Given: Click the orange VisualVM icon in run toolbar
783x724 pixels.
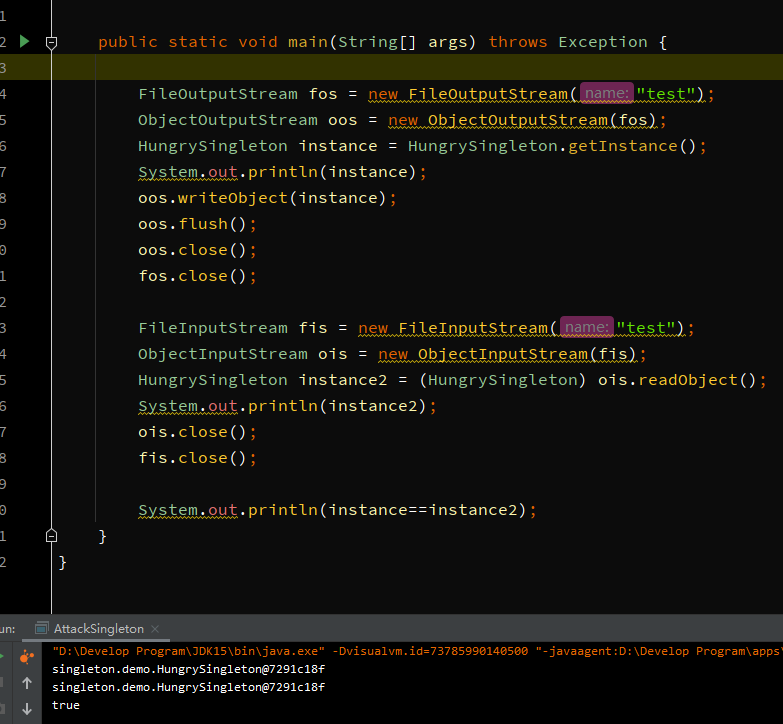Looking at the screenshot, I should coord(27,658).
